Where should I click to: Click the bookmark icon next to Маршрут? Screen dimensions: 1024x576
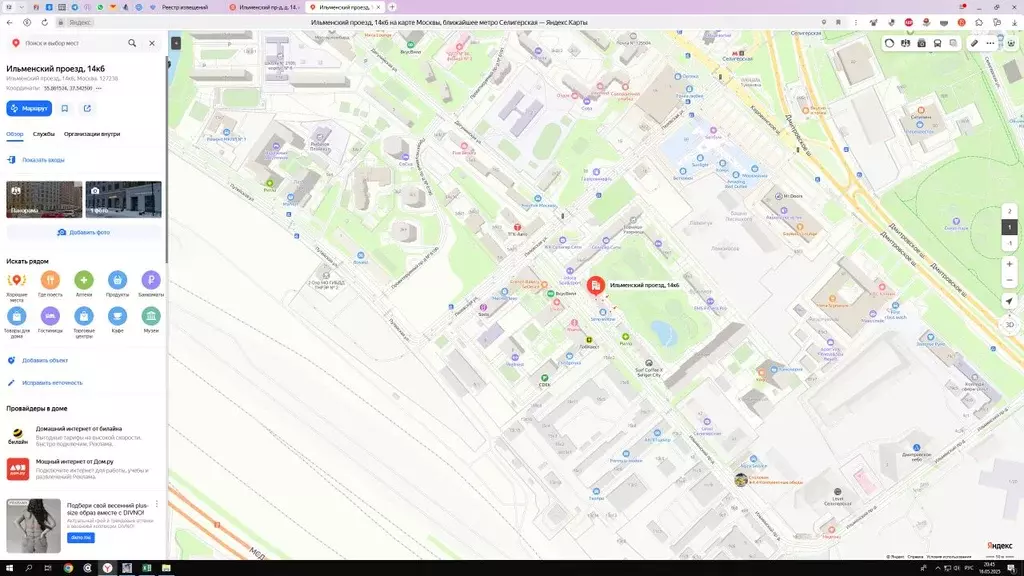point(65,108)
